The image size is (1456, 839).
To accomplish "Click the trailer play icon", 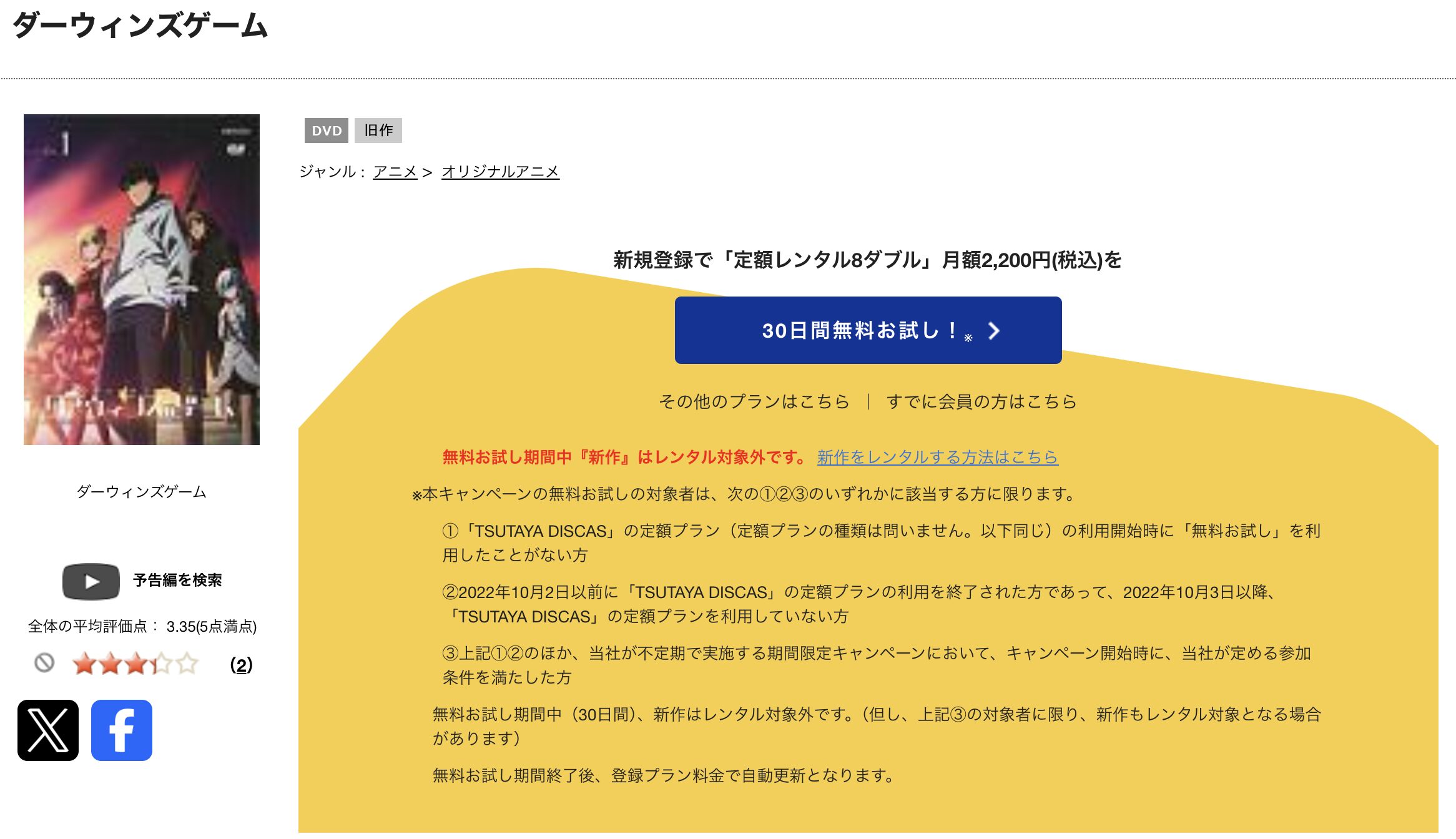I will point(91,581).
